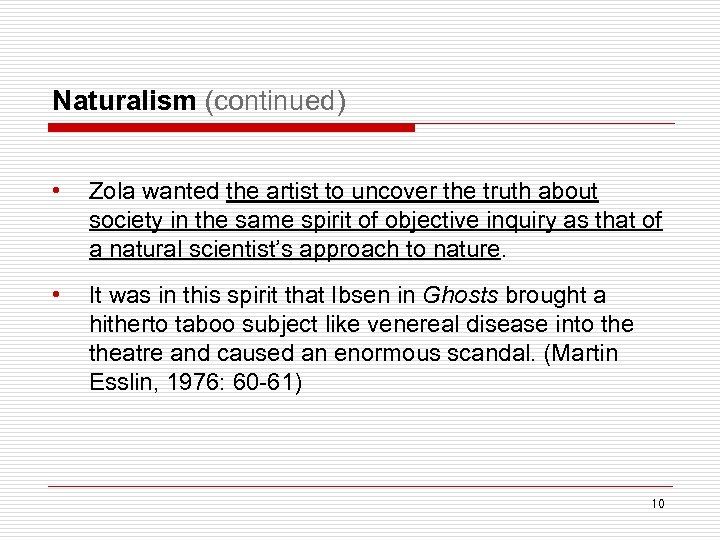Click the bold word "Naturalism" in the title
The height and width of the screenshot is (540, 720).
point(124,101)
